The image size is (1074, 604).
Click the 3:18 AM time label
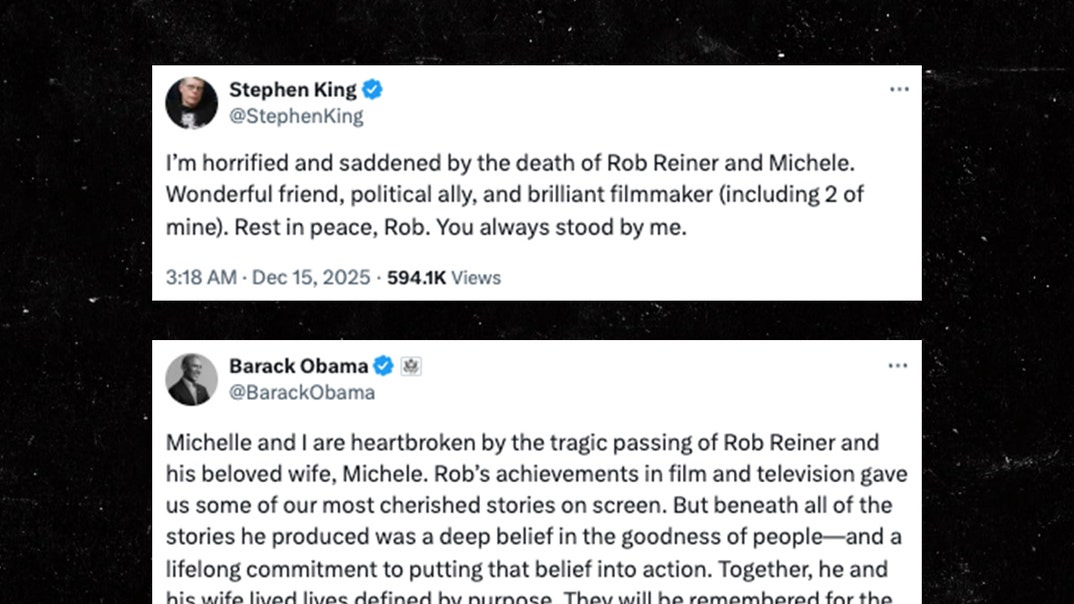coord(200,277)
